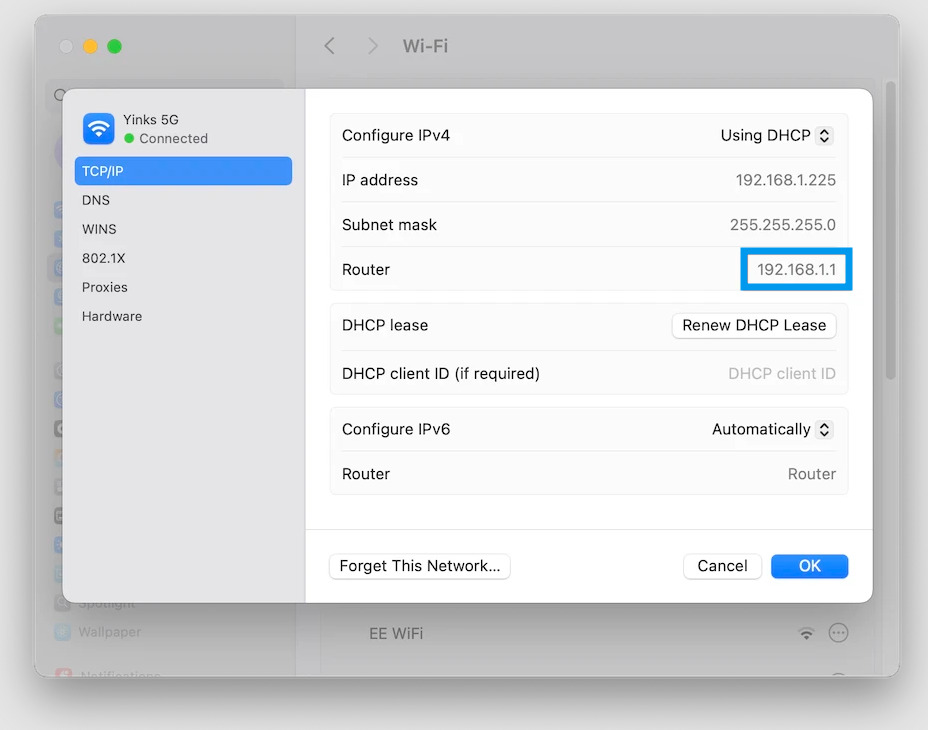Click the forward navigation chevron
This screenshot has height=730, width=928.
click(x=371, y=46)
